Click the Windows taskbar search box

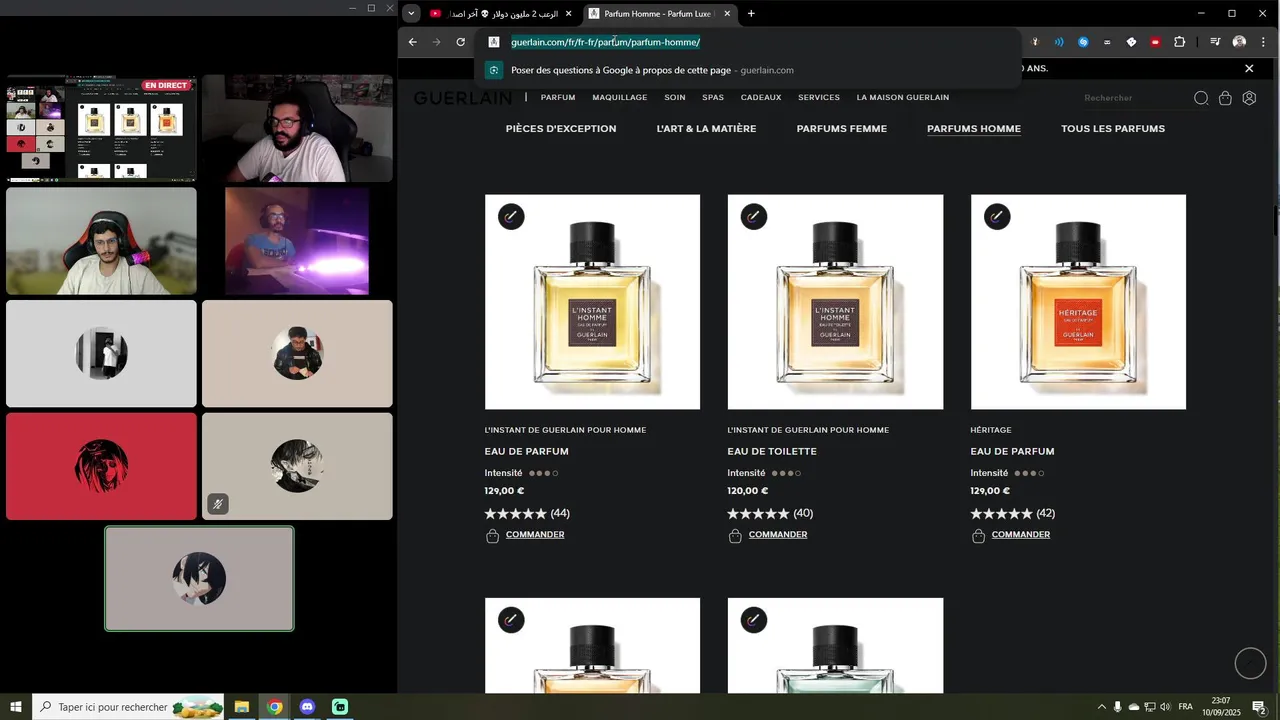pos(128,707)
